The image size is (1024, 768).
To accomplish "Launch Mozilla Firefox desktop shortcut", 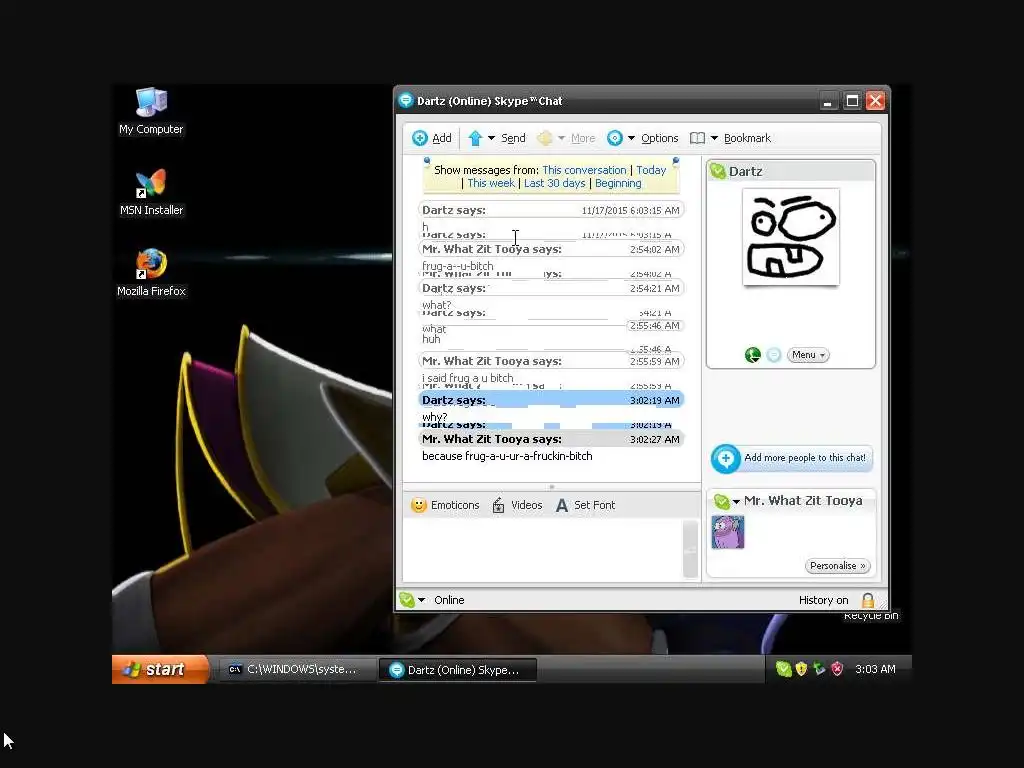I will 151,273.
